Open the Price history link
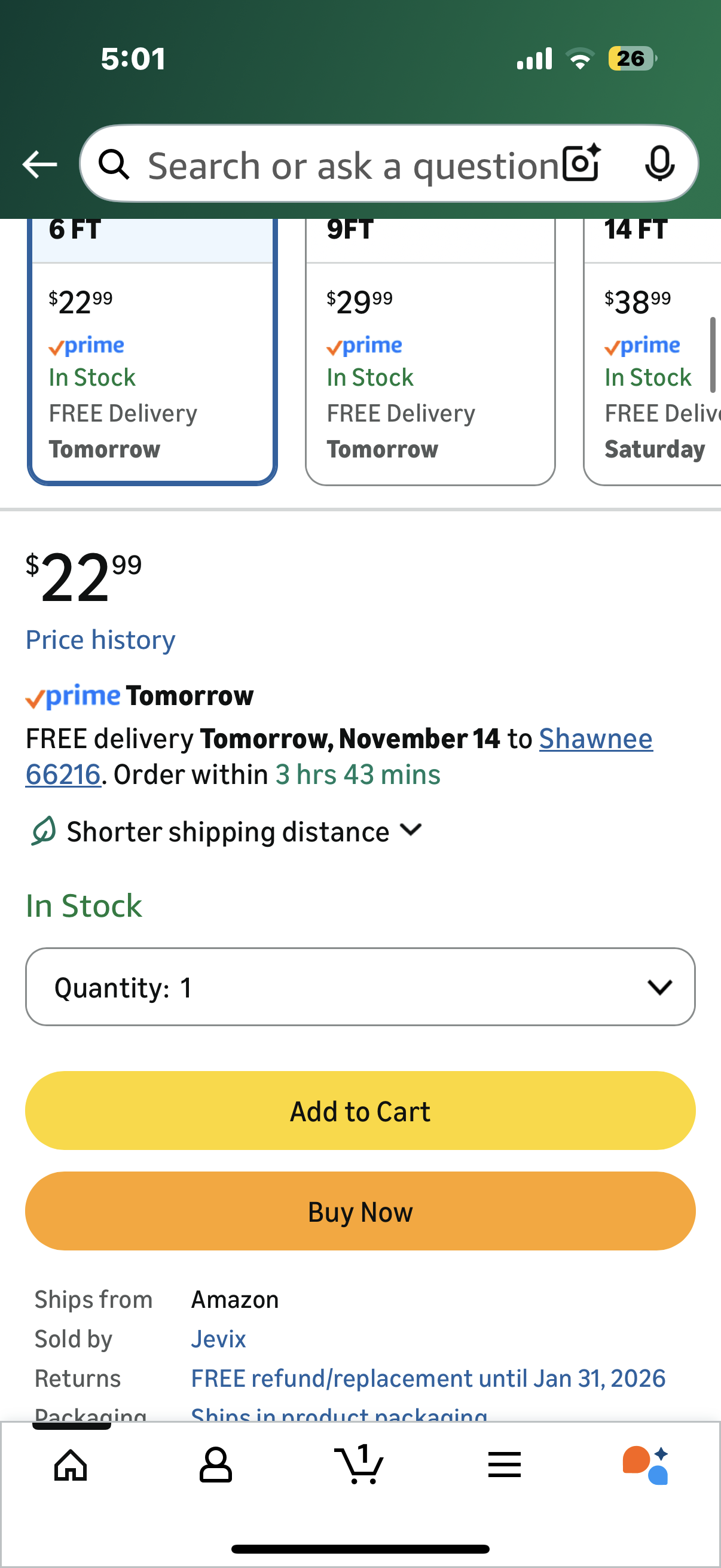 [x=100, y=640]
